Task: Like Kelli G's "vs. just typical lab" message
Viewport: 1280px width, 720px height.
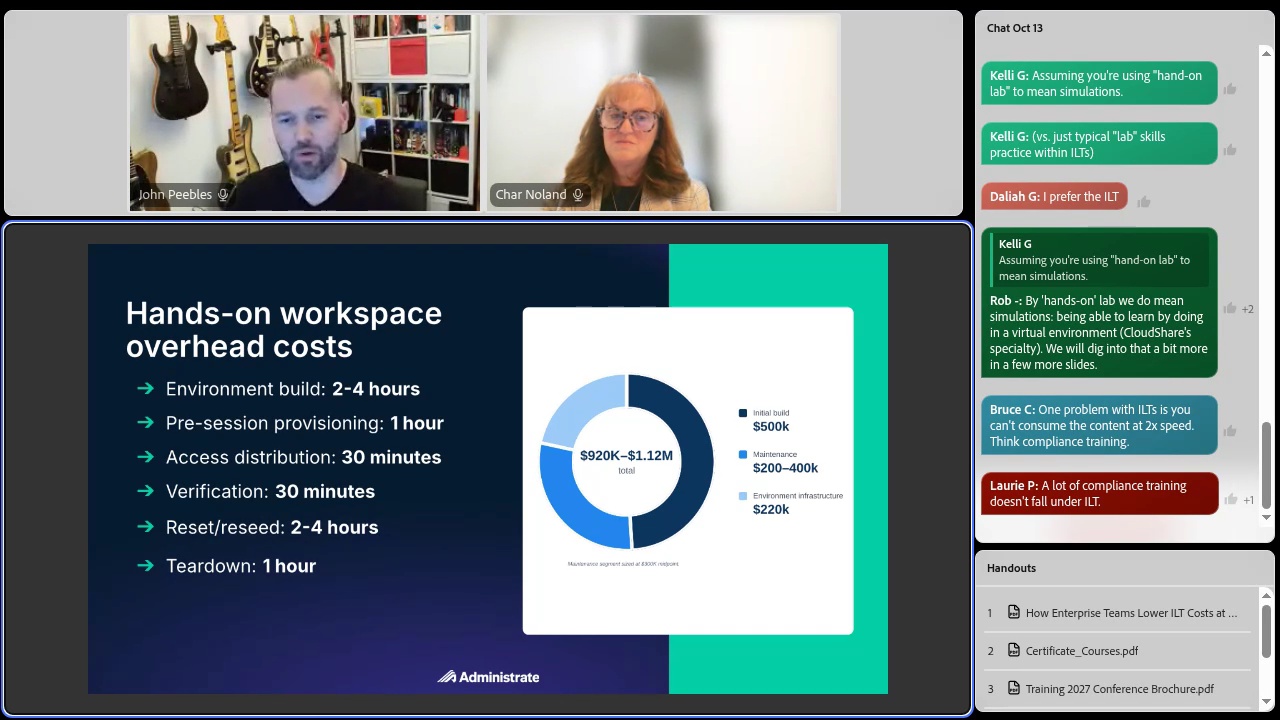Action: pyautogui.click(x=1230, y=150)
